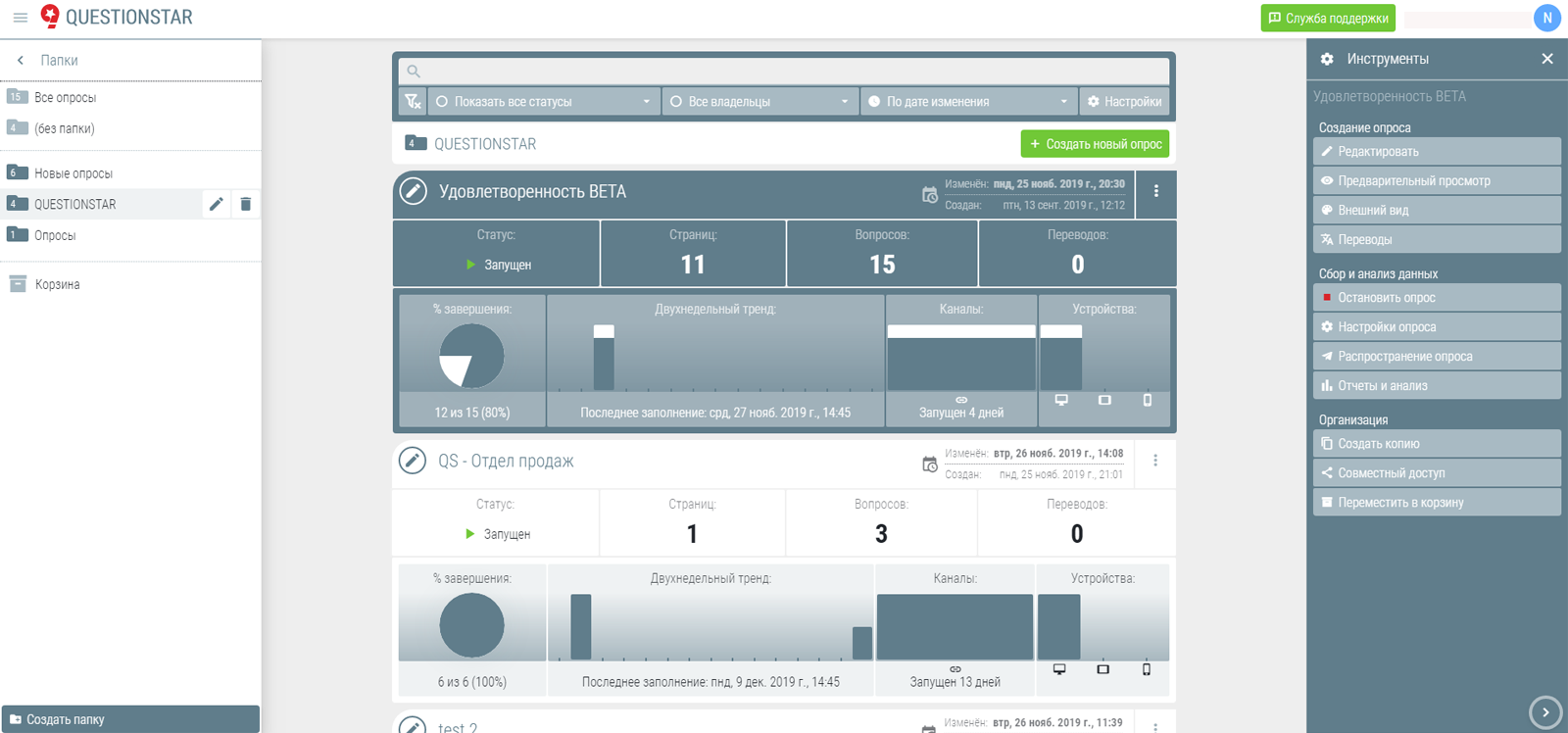Contact Служба поддержки
Viewport: 1568px width, 733px height.
[1328, 18]
